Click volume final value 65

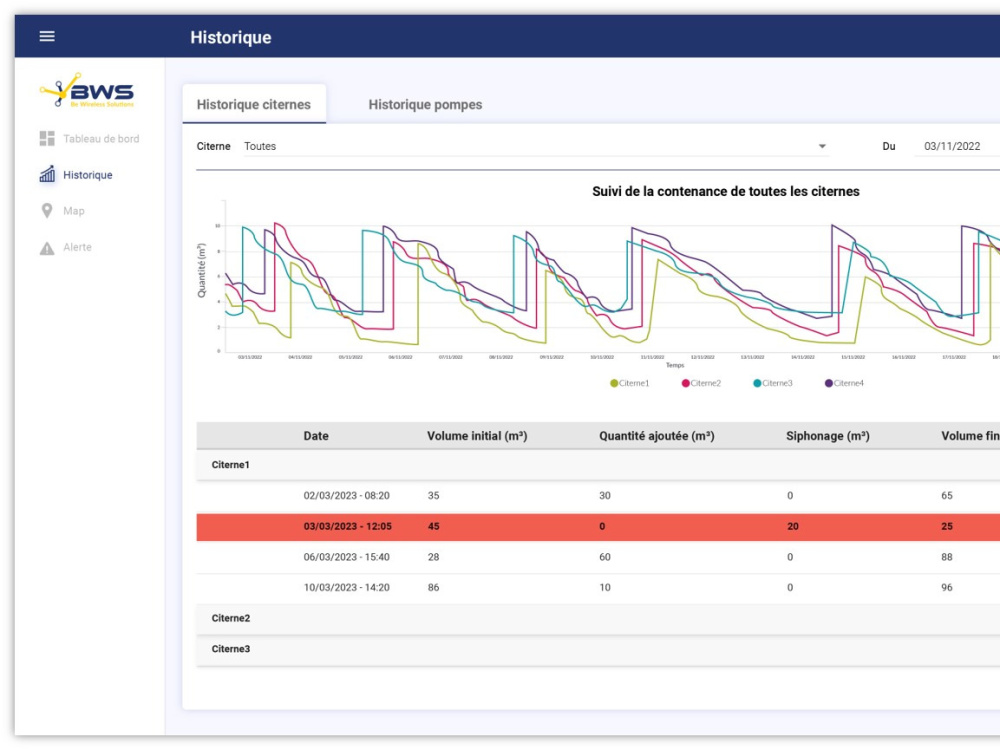[x=947, y=496]
